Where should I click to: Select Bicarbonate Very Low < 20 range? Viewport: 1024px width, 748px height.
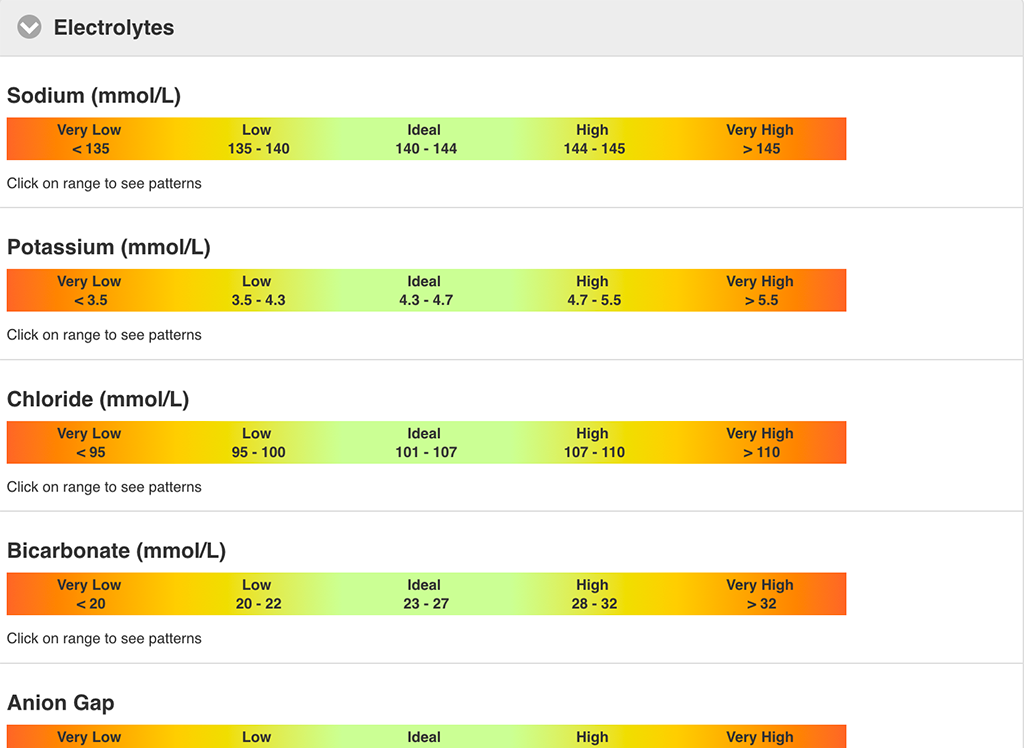(91, 594)
